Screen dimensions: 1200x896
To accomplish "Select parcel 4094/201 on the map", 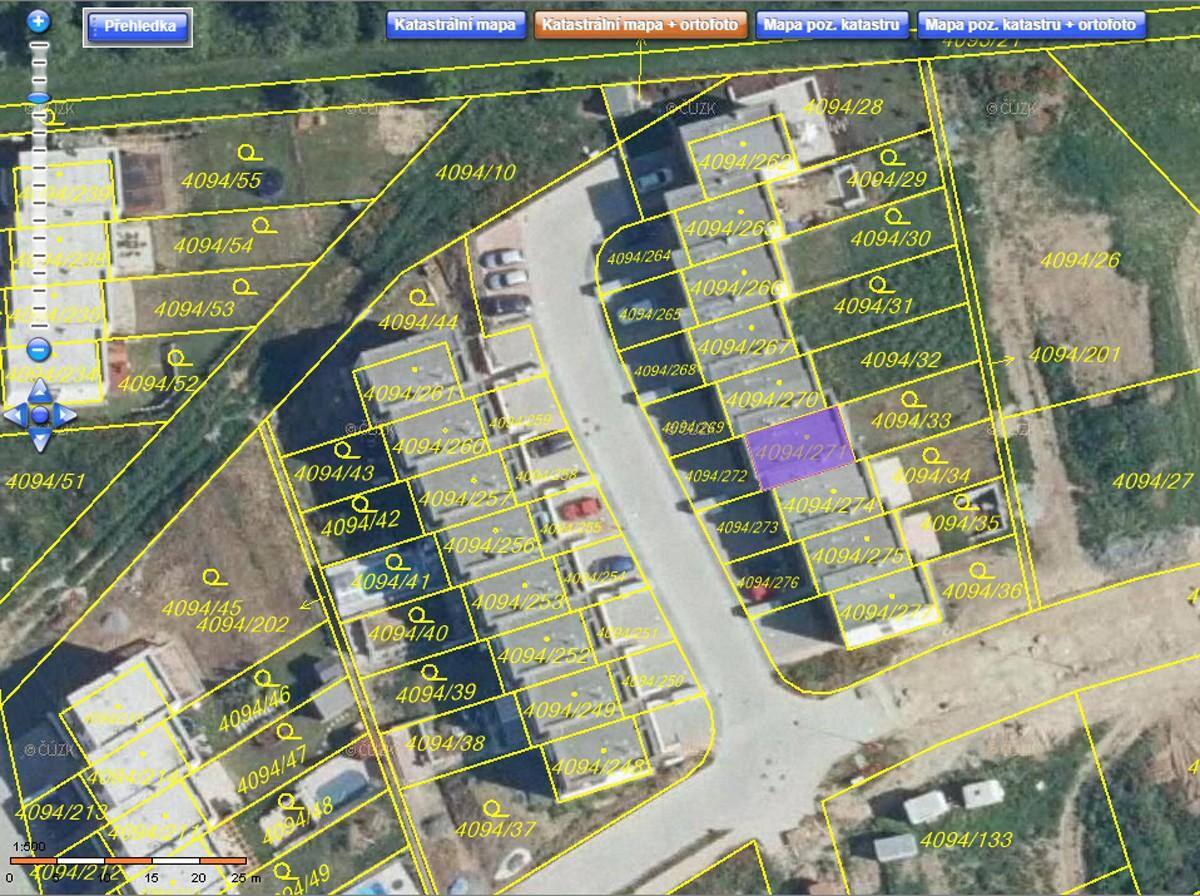I will click(x=1075, y=355).
